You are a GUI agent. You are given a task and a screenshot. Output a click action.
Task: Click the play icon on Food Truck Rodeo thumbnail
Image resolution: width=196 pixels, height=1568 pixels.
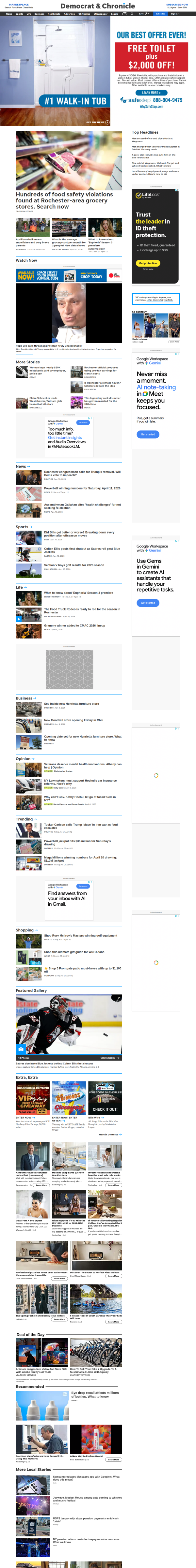(x=19, y=619)
